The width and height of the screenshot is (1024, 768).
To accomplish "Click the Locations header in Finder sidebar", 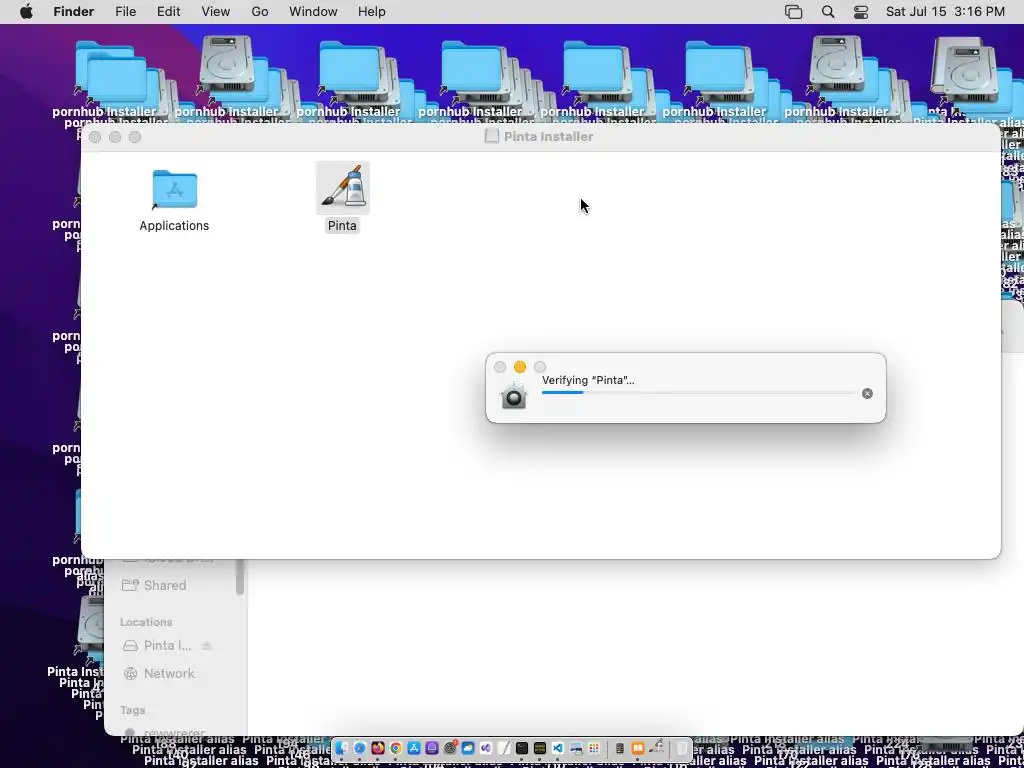I will [x=146, y=622].
